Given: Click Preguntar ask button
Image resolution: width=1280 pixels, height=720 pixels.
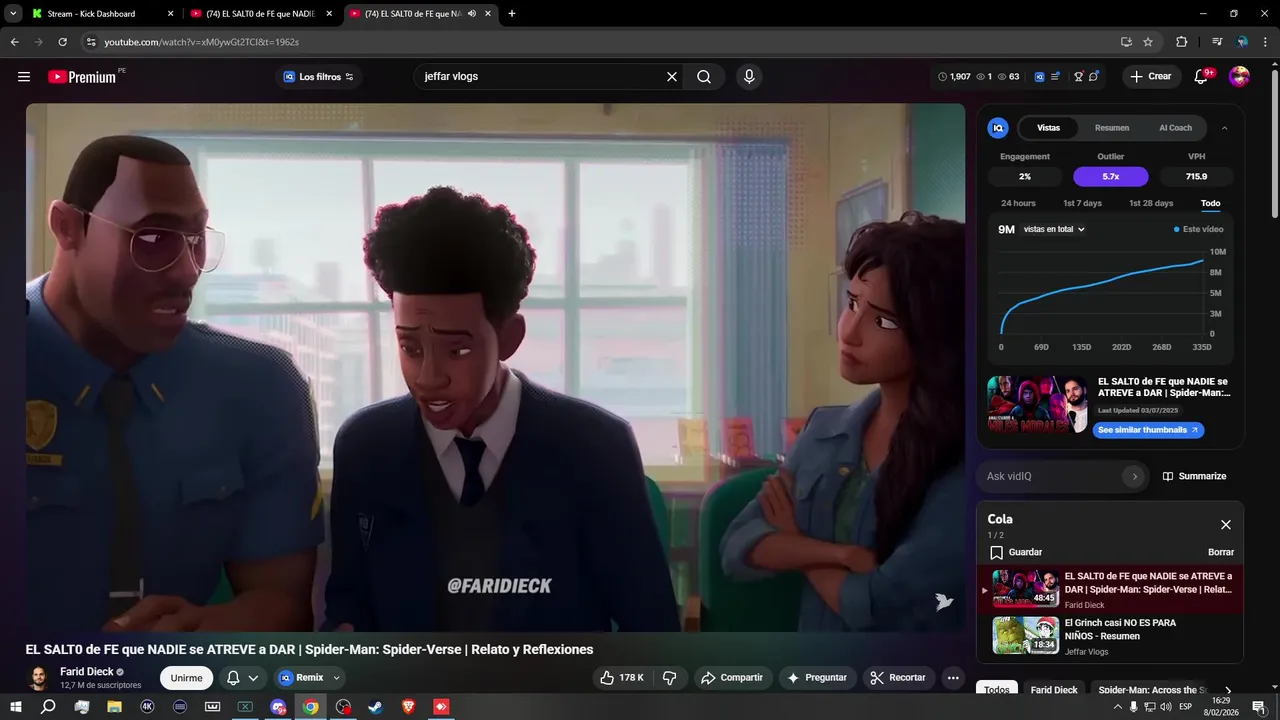Looking at the screenshot, I should tap(817, 678).
